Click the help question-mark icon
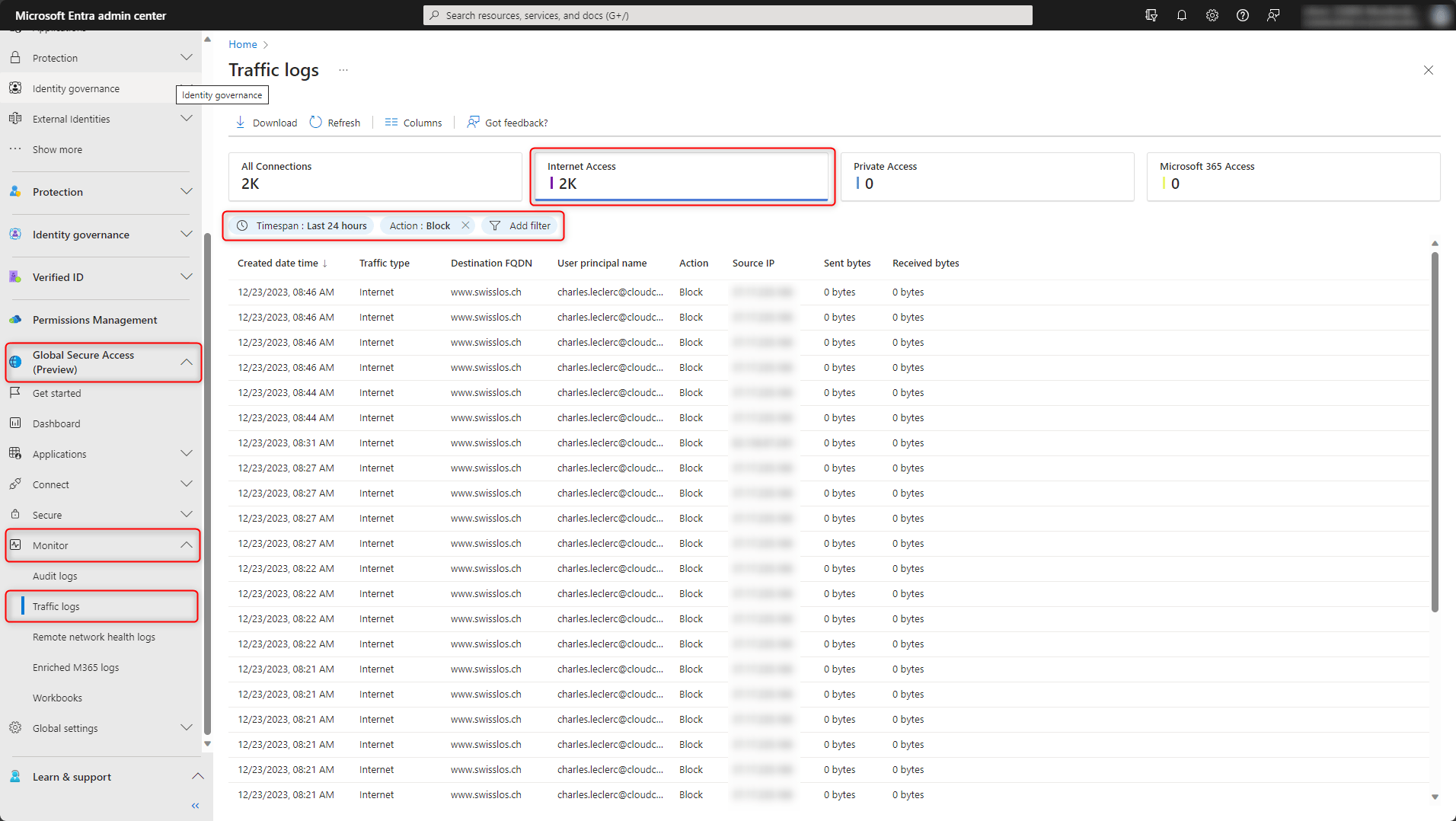The image size is (1456, 821). pyautogui.click(x=1243, y=15)
